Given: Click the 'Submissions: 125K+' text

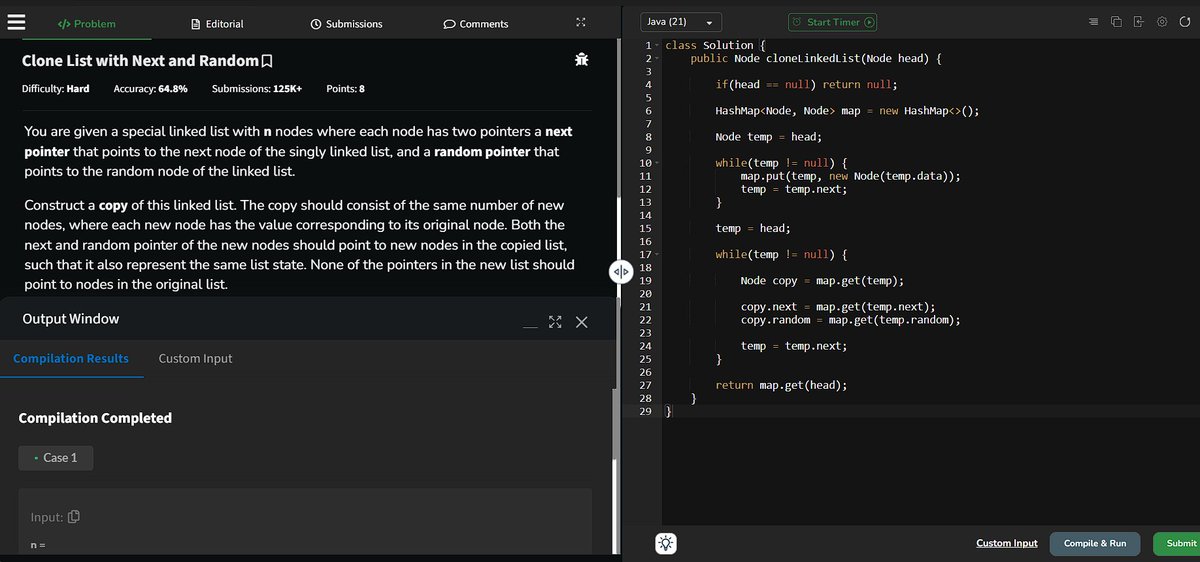Looking at the screenshot, I should 257,89.
